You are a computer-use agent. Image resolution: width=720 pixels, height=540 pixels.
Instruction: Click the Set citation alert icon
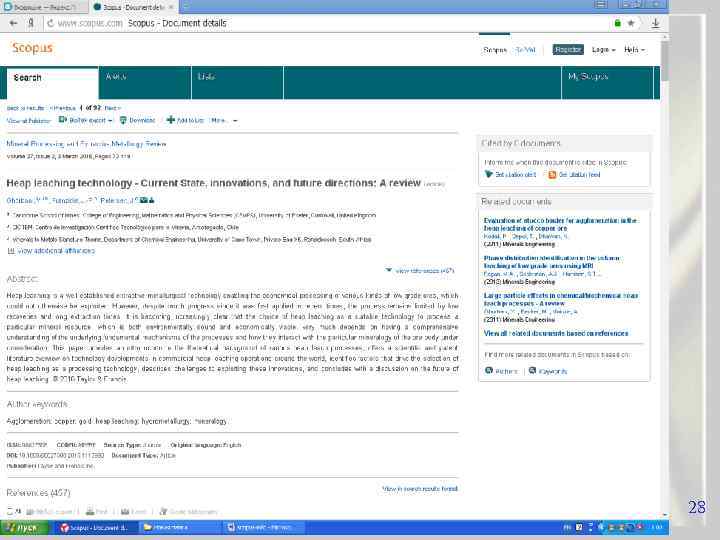click(489, 174)
